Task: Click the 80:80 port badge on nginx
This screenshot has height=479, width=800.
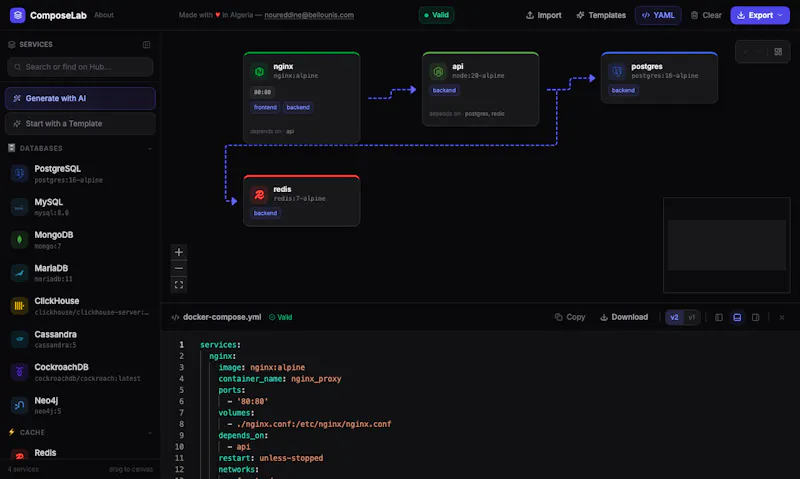Action: pyautogui.click(x=262, y=92)
